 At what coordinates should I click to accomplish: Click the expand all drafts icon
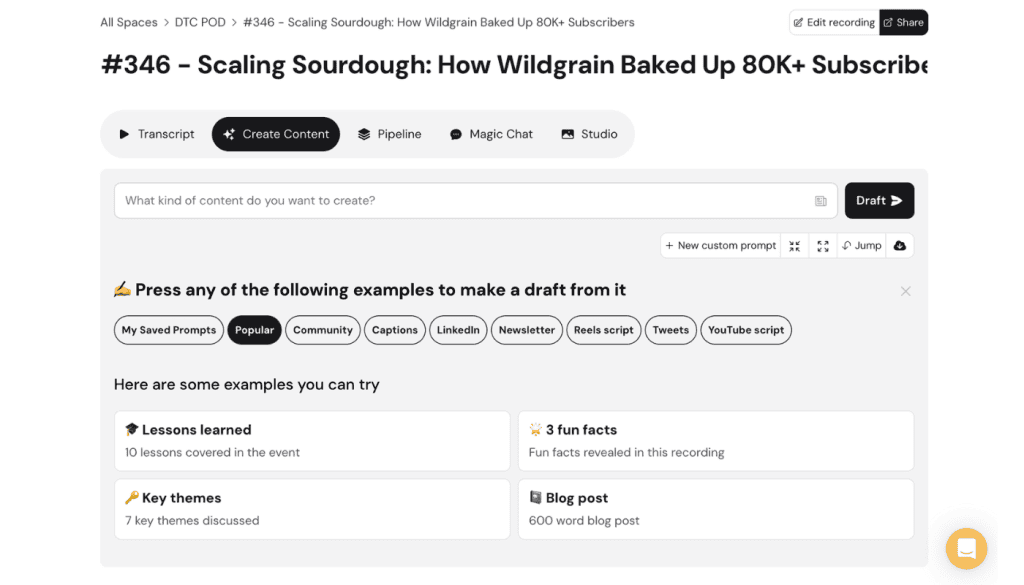823,246
